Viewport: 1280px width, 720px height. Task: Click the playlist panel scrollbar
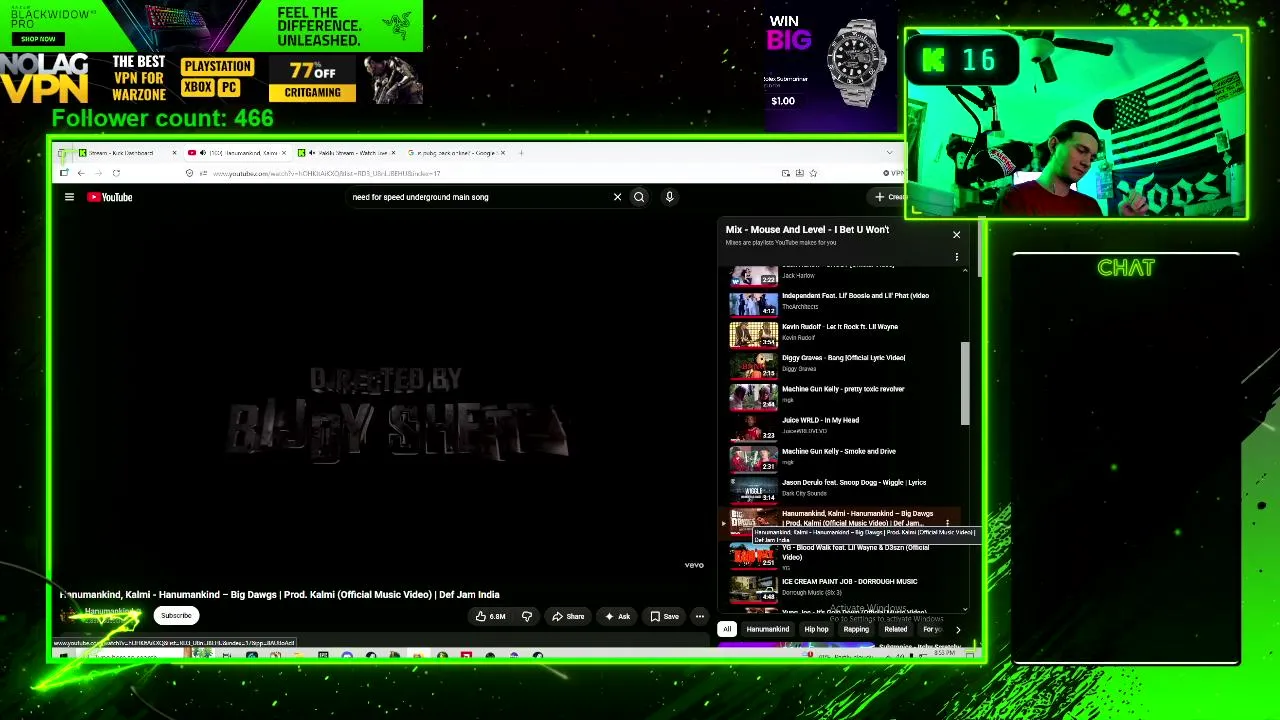[966, 384]
